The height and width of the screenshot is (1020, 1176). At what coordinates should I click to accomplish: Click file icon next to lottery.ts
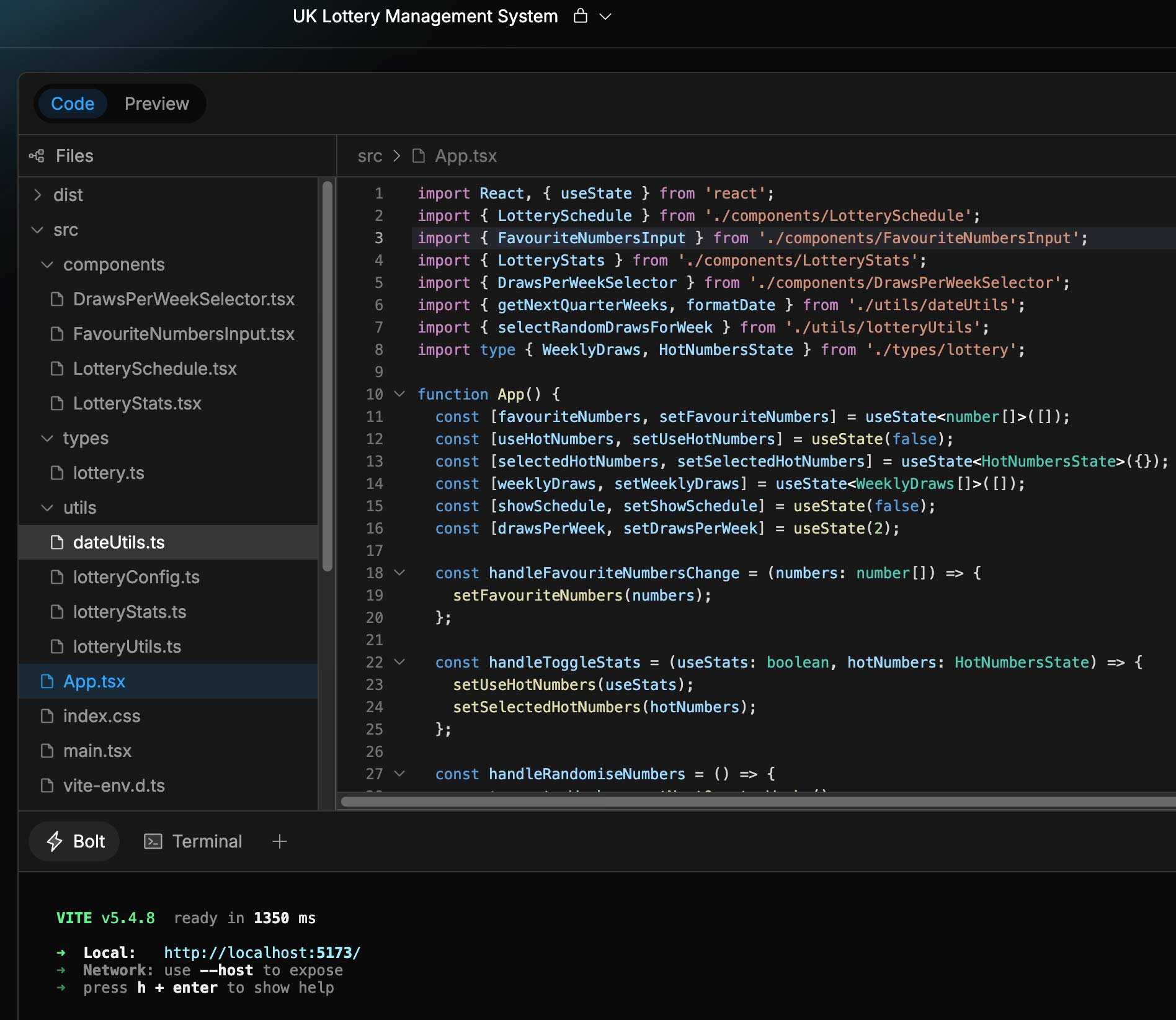click(57, 473)
